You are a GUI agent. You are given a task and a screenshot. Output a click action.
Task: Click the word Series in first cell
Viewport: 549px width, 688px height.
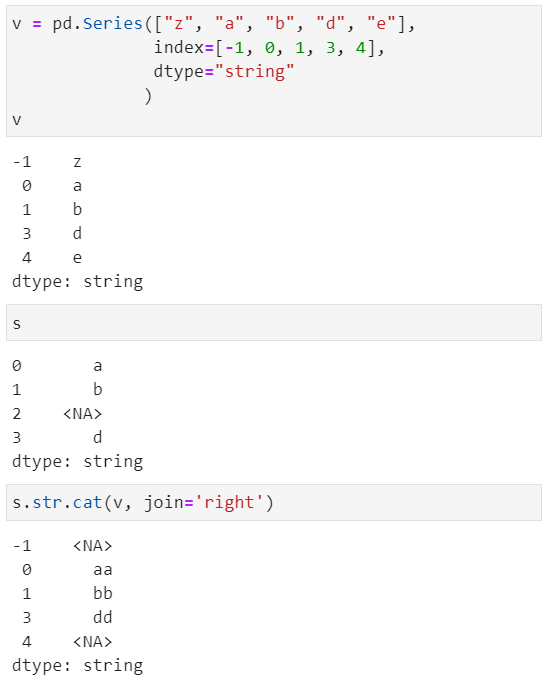coord(113,23)
